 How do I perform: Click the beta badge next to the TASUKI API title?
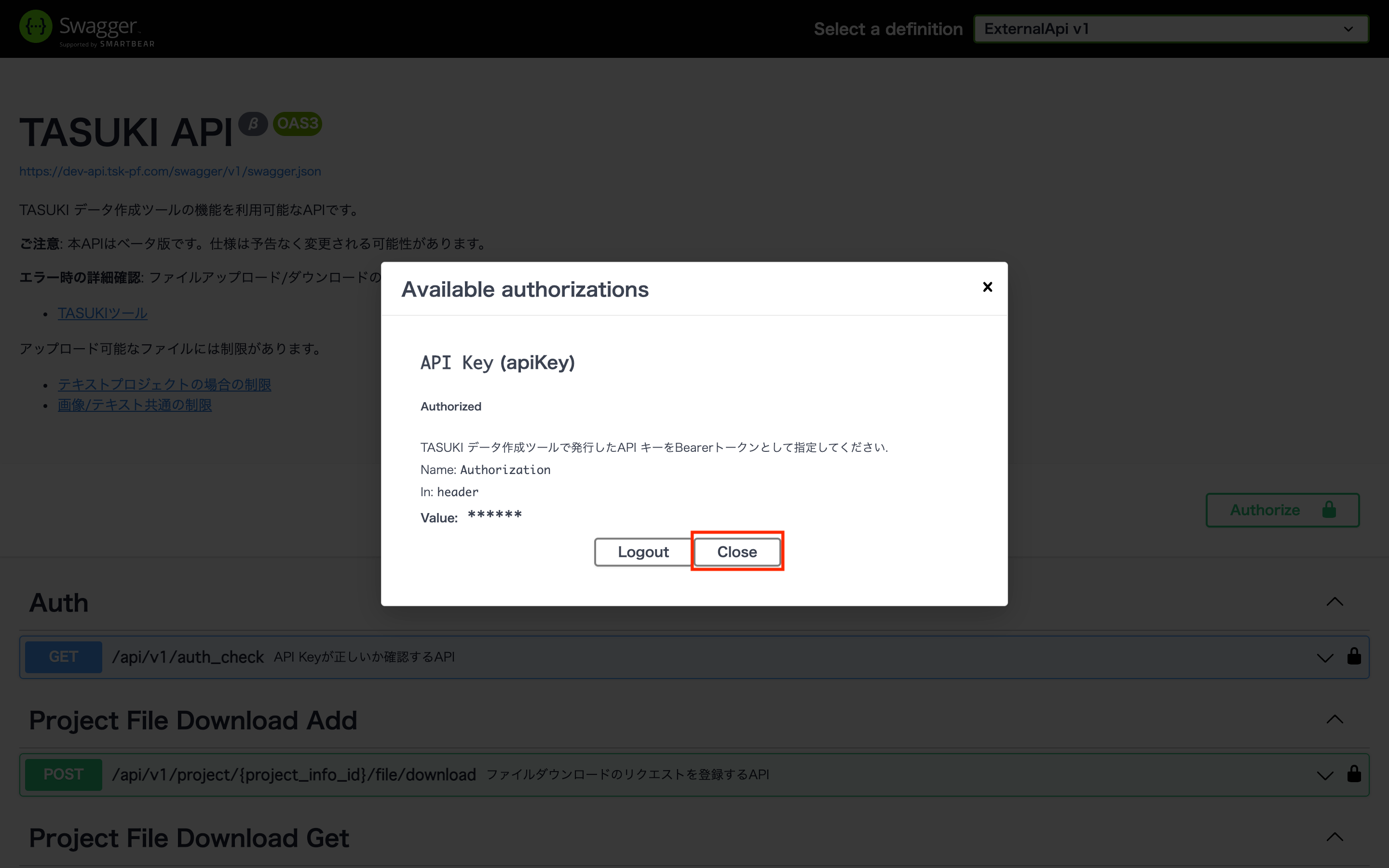click(253, 123)
